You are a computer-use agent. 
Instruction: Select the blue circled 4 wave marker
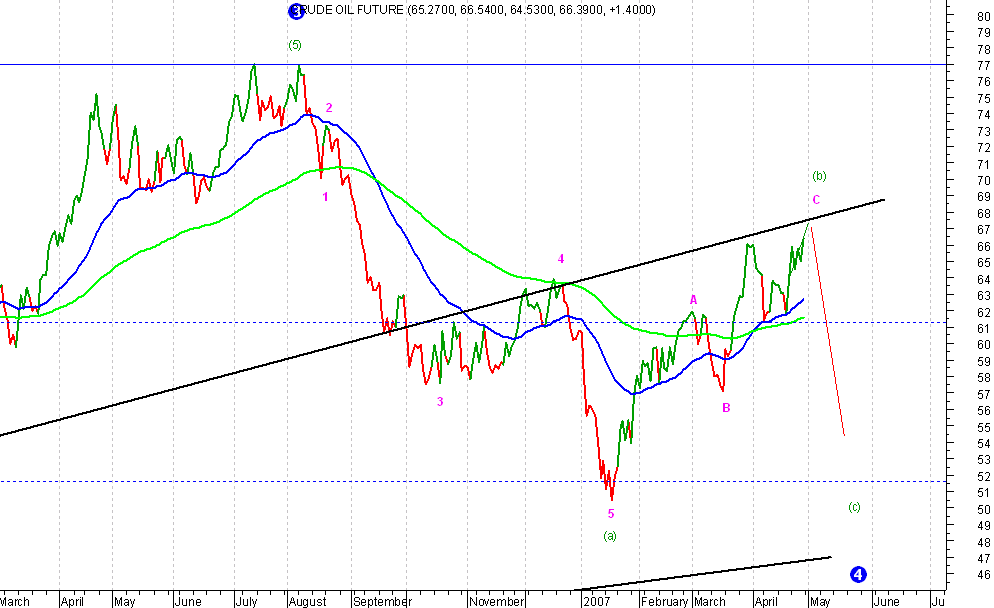tap(858, 574)
